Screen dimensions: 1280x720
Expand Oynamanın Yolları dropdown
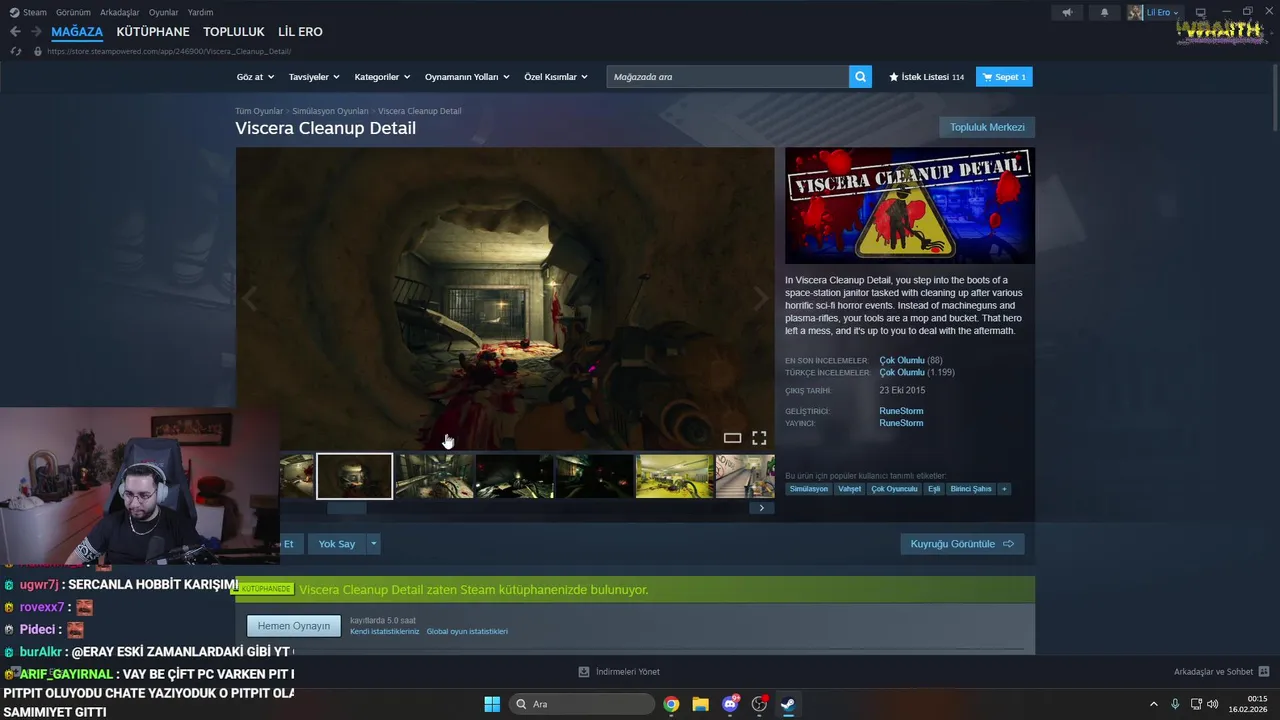tap(467, 77)
